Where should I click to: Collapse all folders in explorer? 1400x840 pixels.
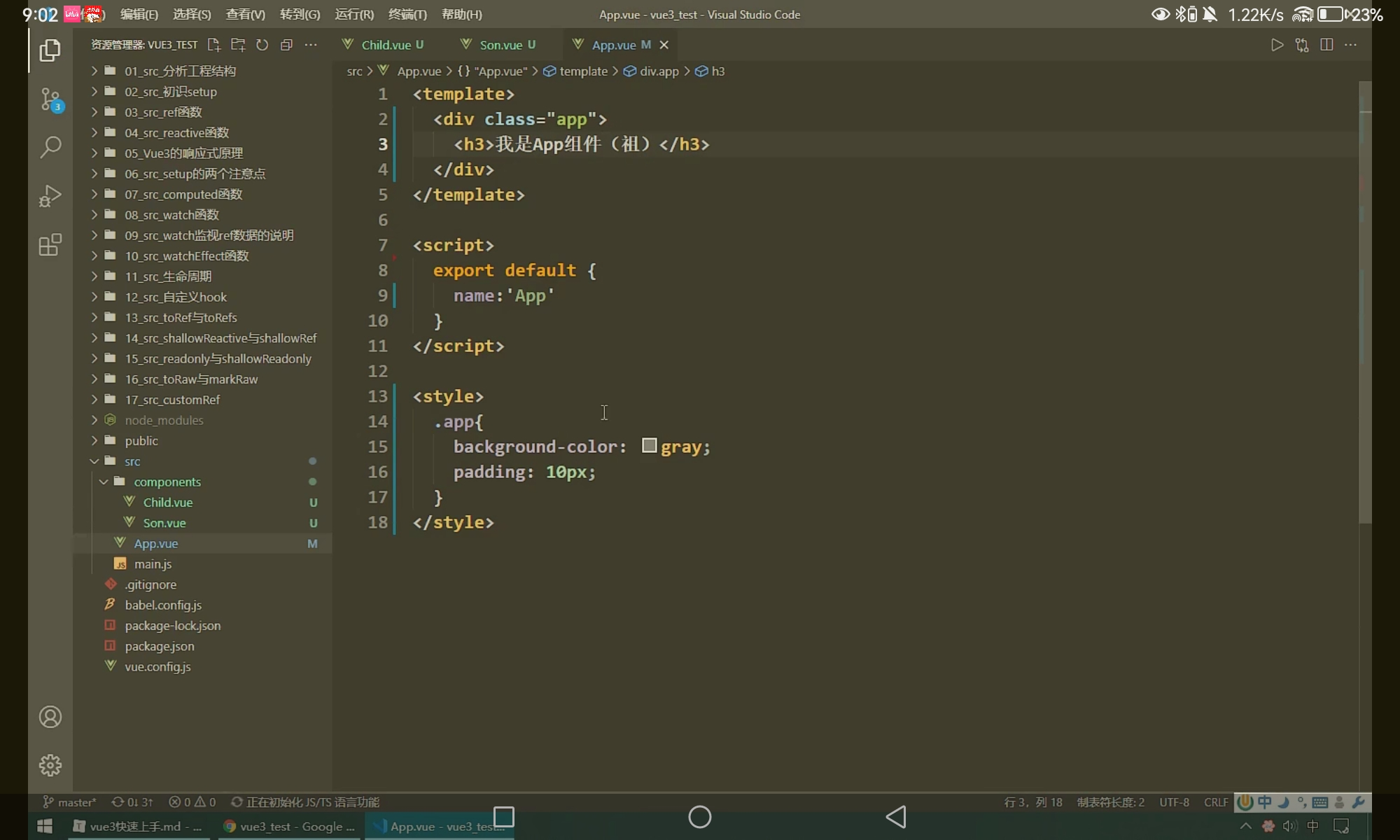tap(286, 45)
